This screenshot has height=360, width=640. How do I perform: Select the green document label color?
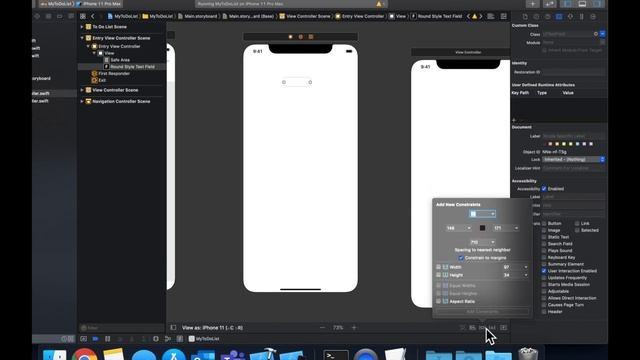tap(571, 144)
